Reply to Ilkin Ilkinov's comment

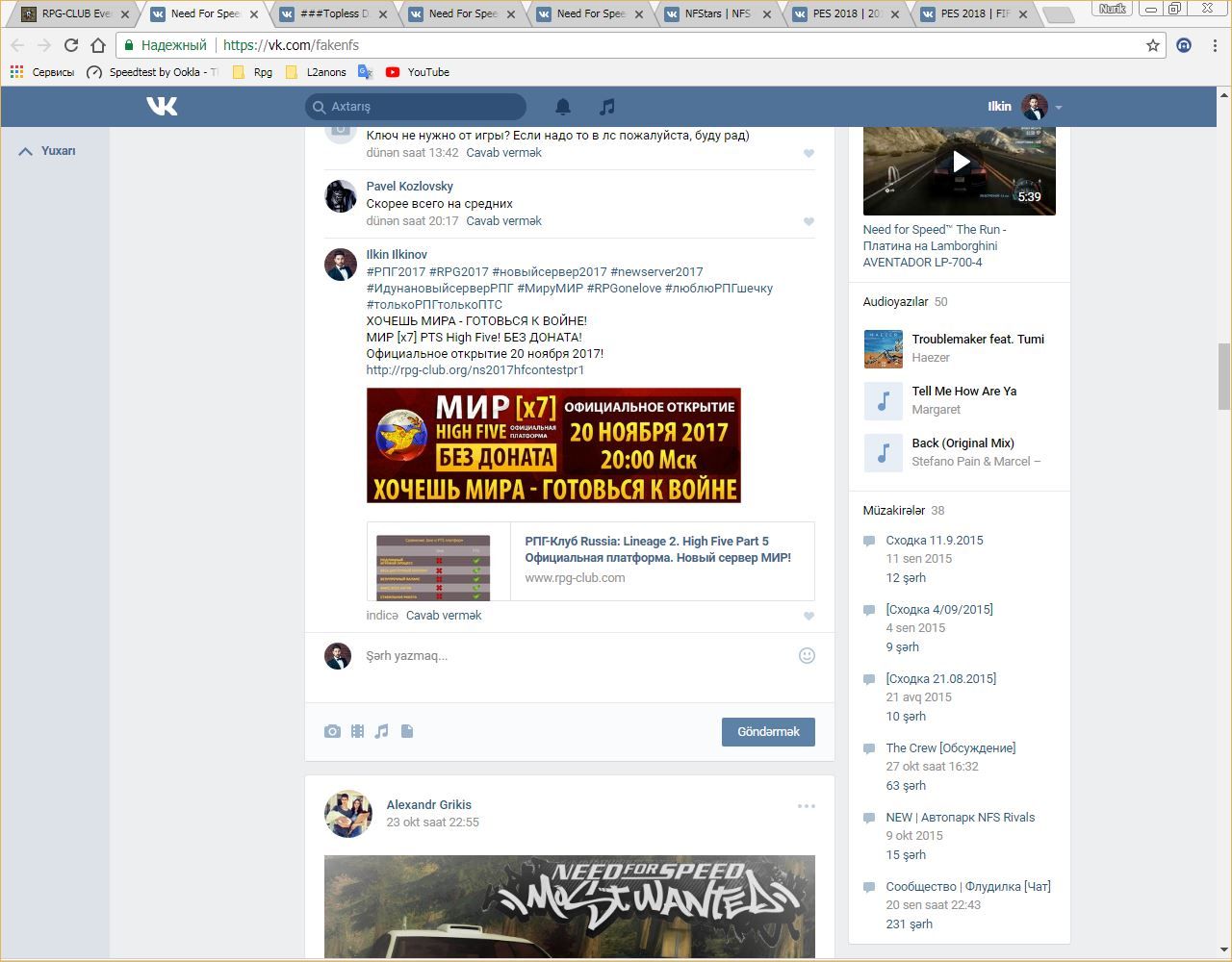[444, 616]
